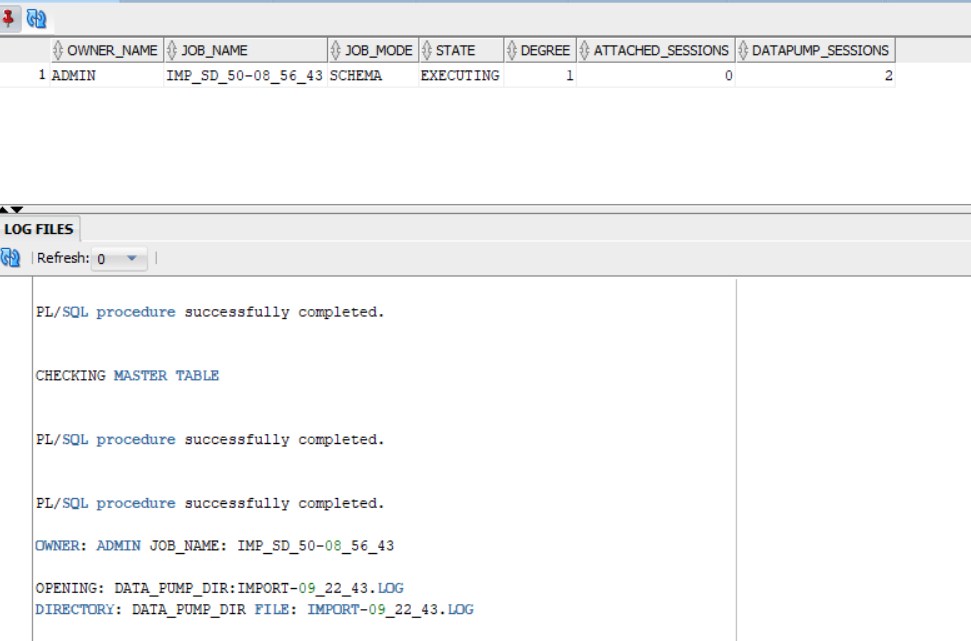Switch to the LOG FILES tab

[x=39, y=229]
